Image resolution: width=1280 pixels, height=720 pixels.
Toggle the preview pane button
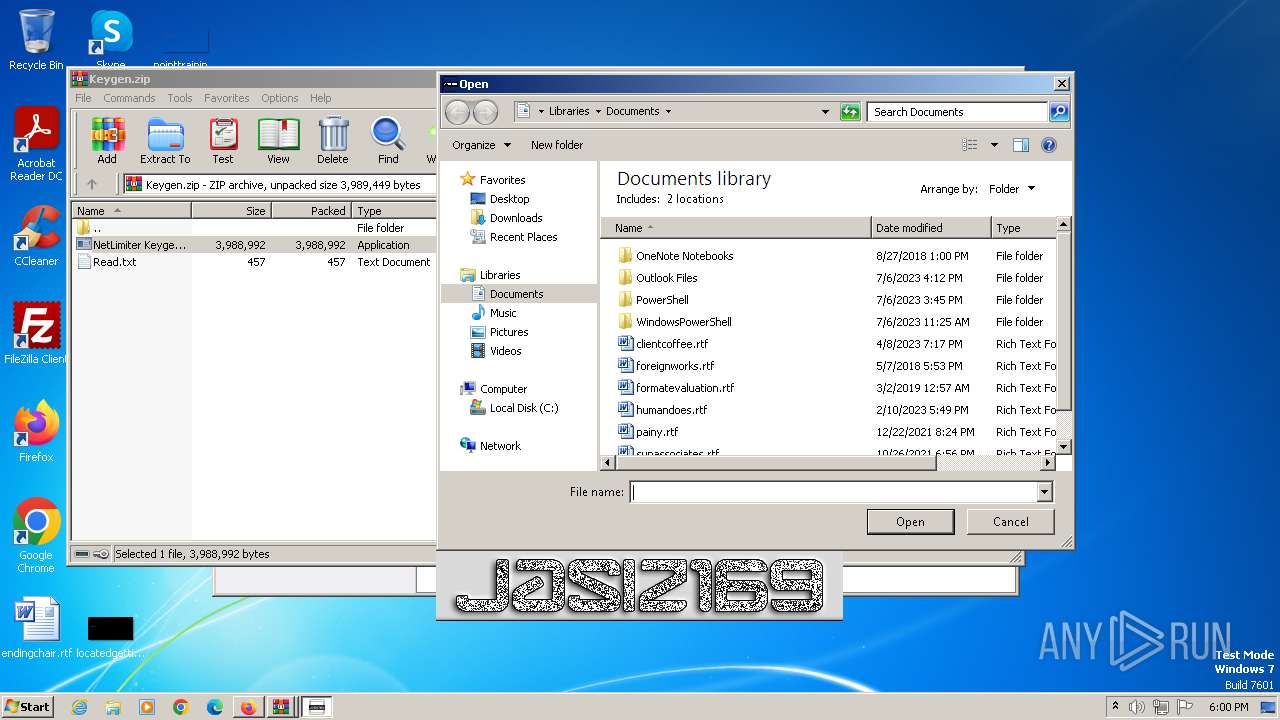tap(1021, 145)
